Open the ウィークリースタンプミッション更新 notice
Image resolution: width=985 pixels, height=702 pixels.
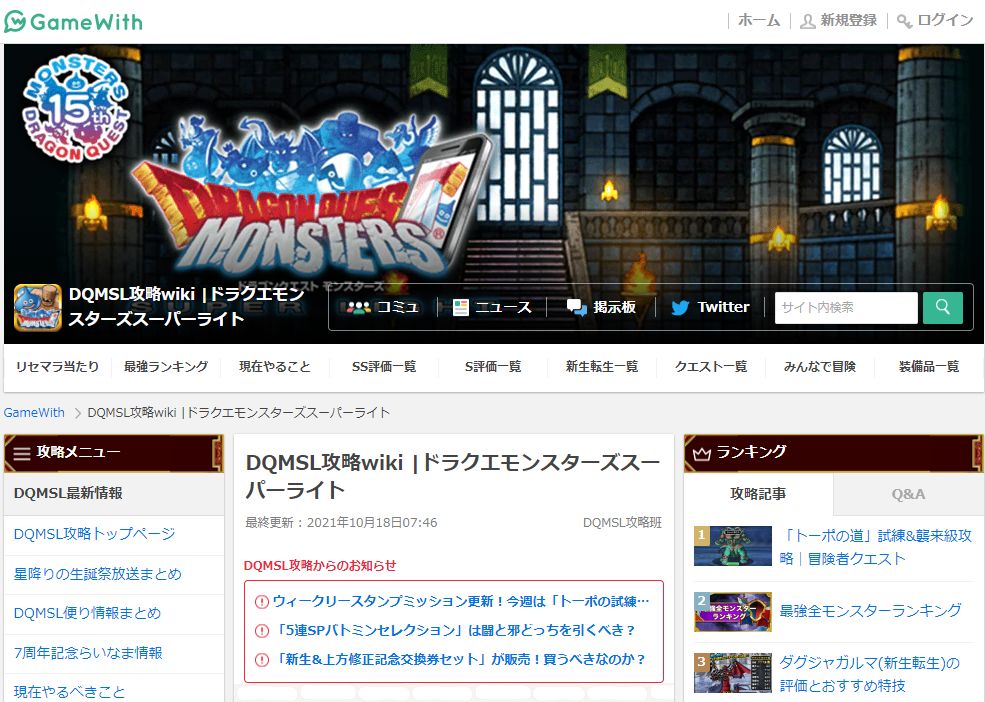(x=460, y=601)
